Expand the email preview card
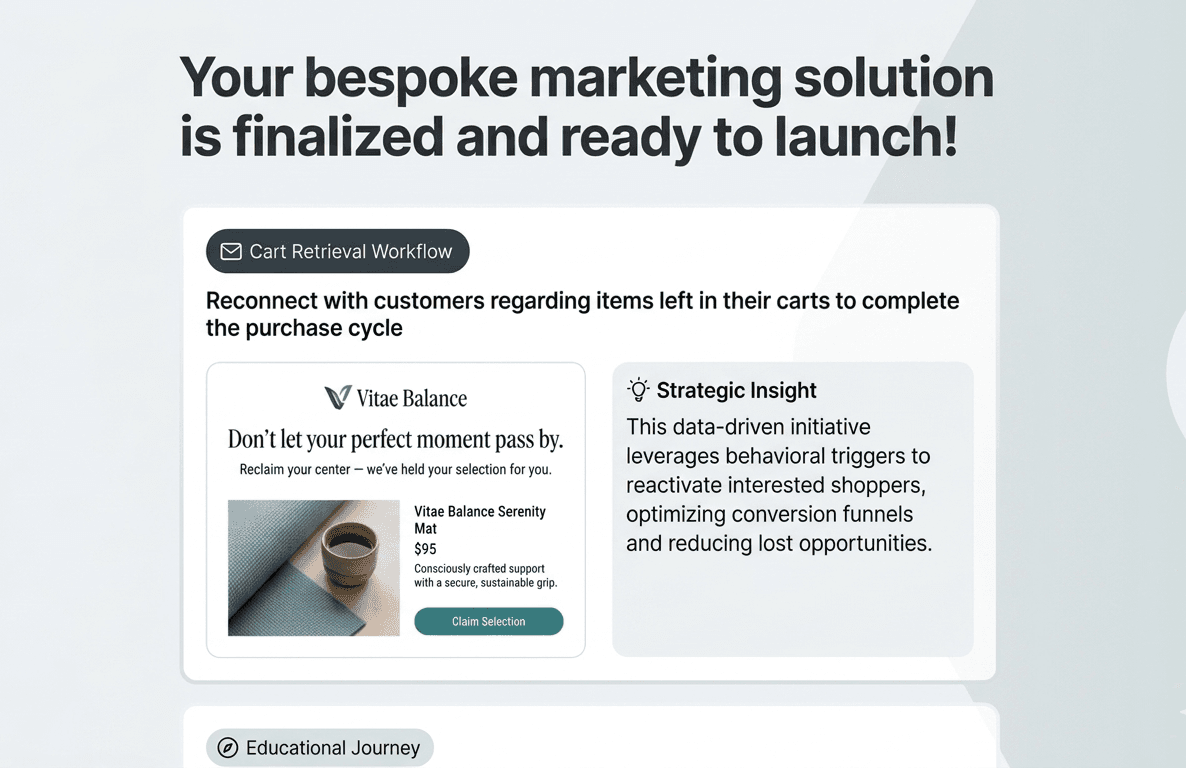The width and height of the screenshot is (1186, 768). [x=395, y=509]
